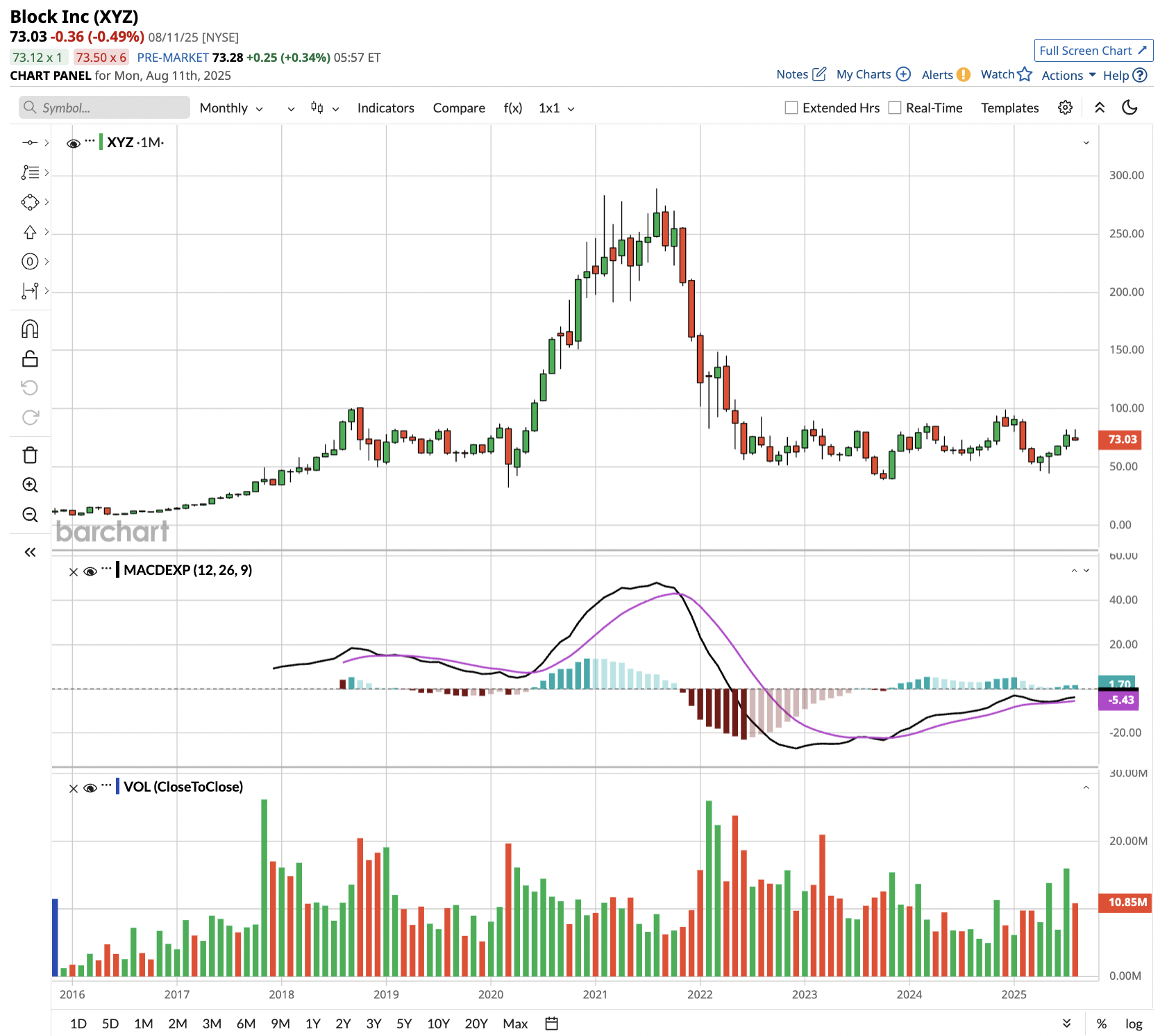Open the Monthly frequency dropdown
This screenshot has width=1176, height=1036.
tap(231, 108)
